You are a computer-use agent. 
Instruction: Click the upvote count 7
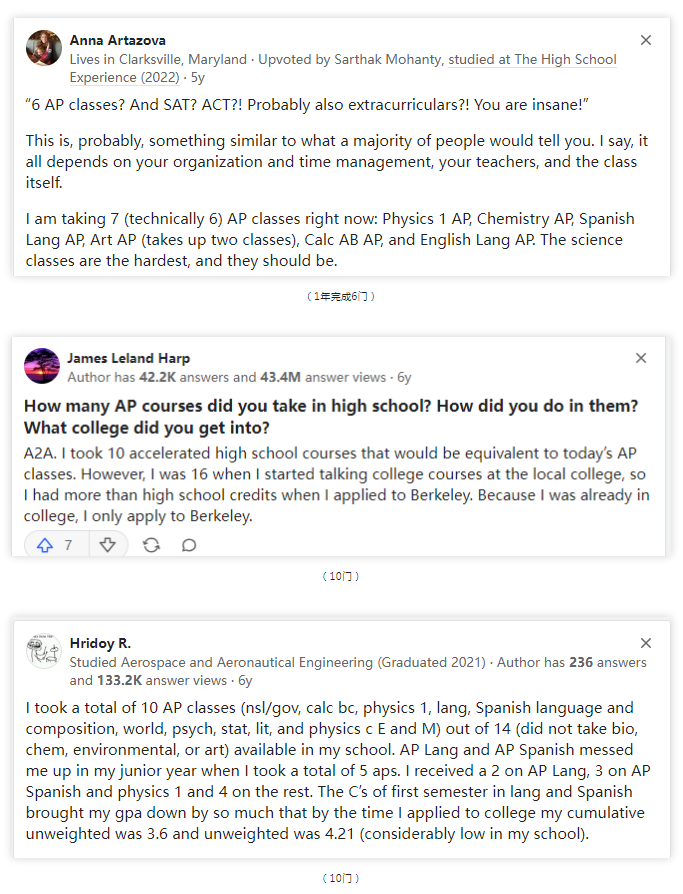pos(68,546)
